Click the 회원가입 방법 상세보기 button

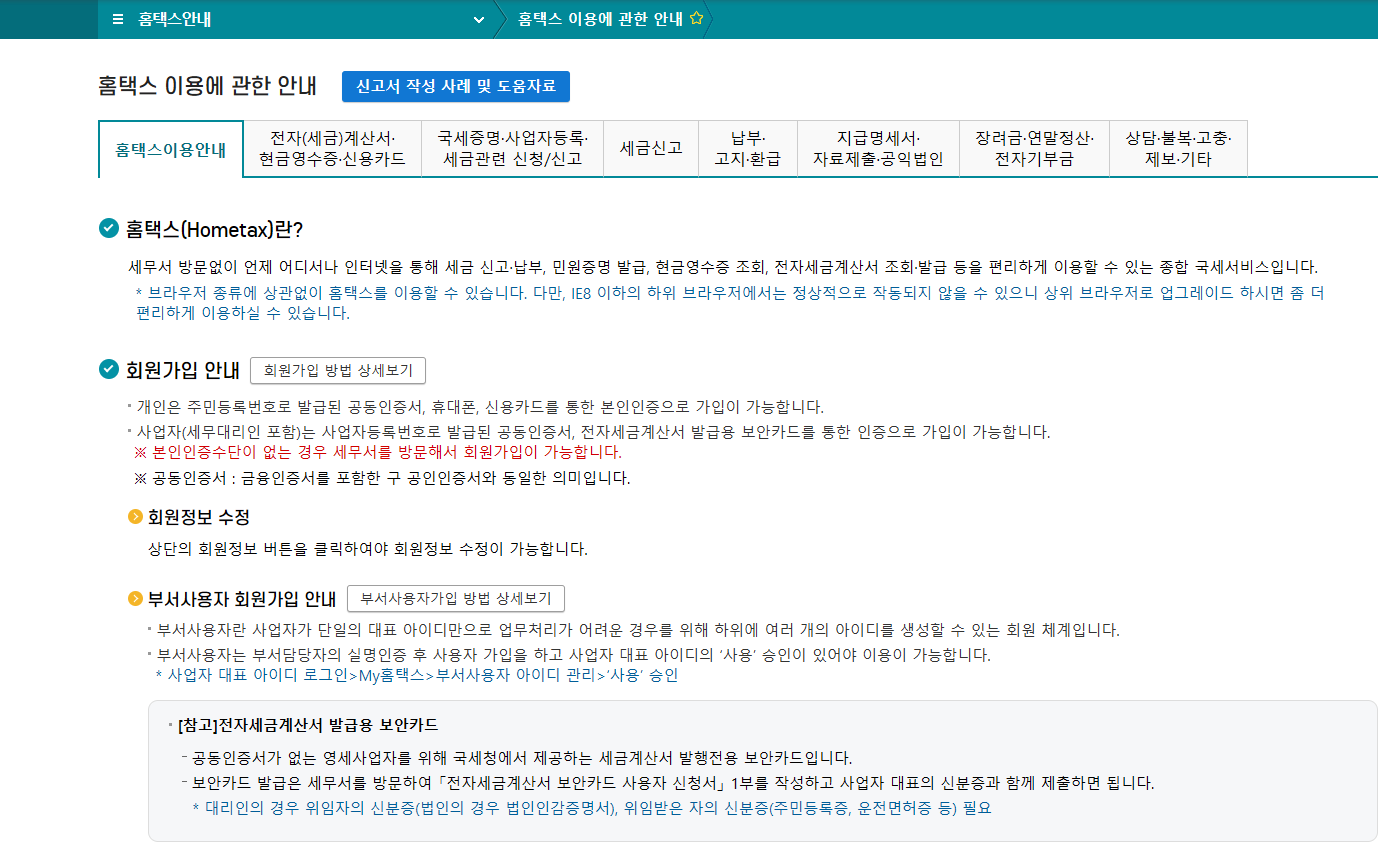coord(338,370)
